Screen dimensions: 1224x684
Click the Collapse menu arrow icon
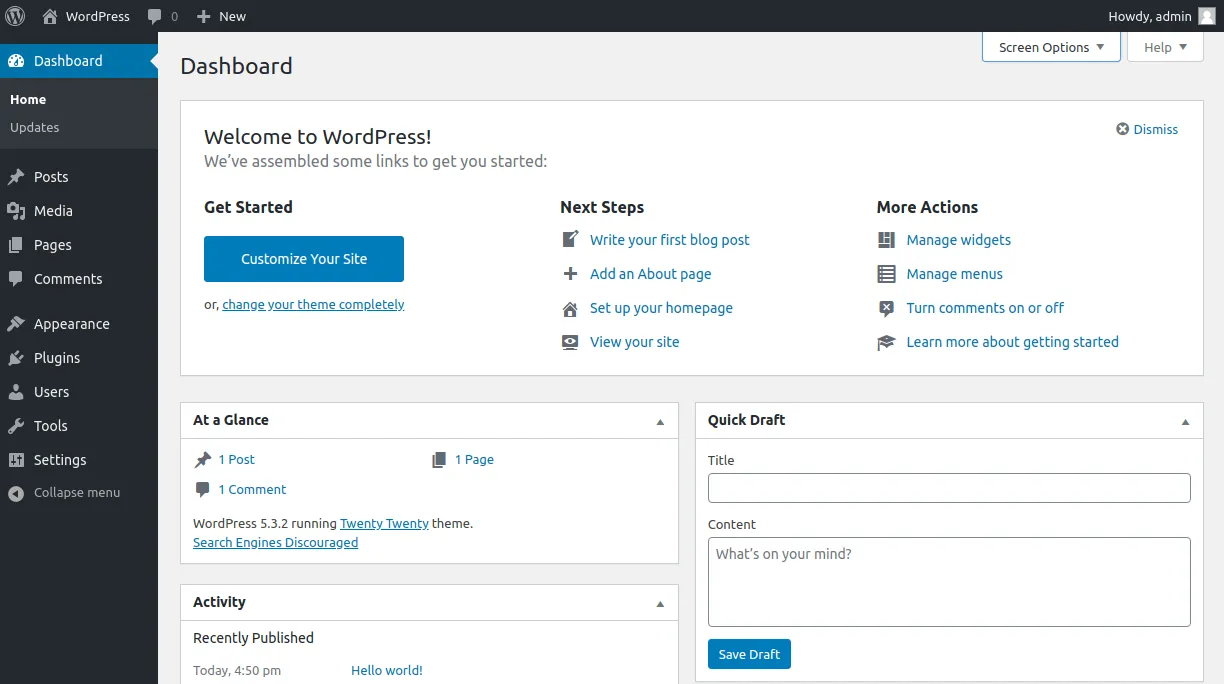(16, 493)
